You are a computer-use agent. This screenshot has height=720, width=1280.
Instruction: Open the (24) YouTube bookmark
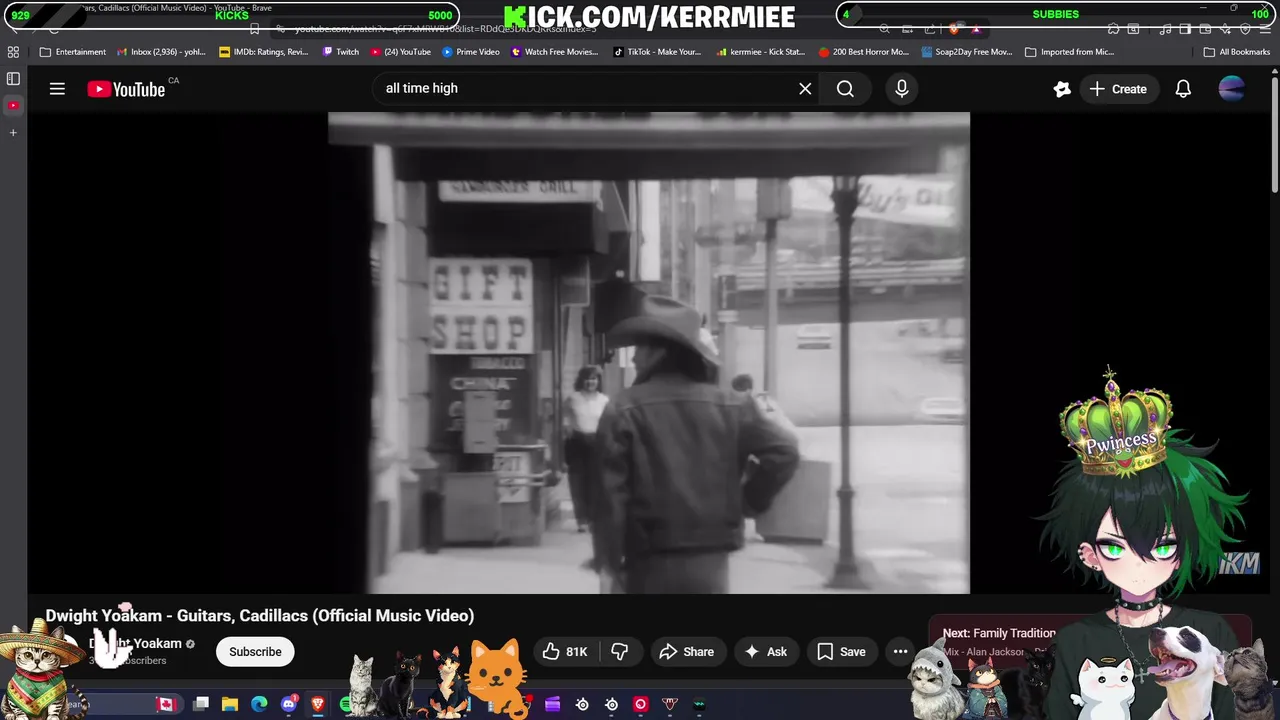pyautogui.click(x=401, y=52)
